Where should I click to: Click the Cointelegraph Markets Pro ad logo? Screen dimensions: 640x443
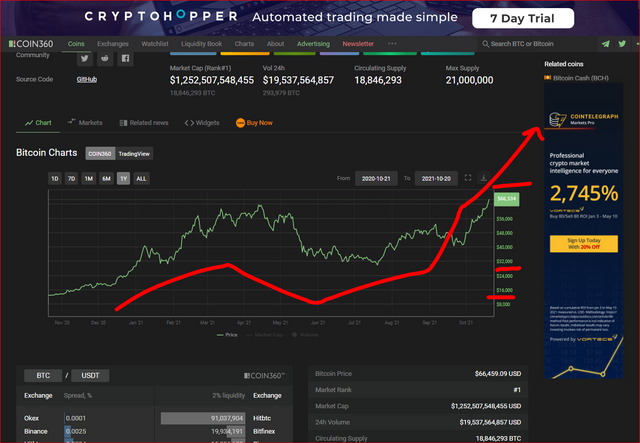click(x=584, y=119)
